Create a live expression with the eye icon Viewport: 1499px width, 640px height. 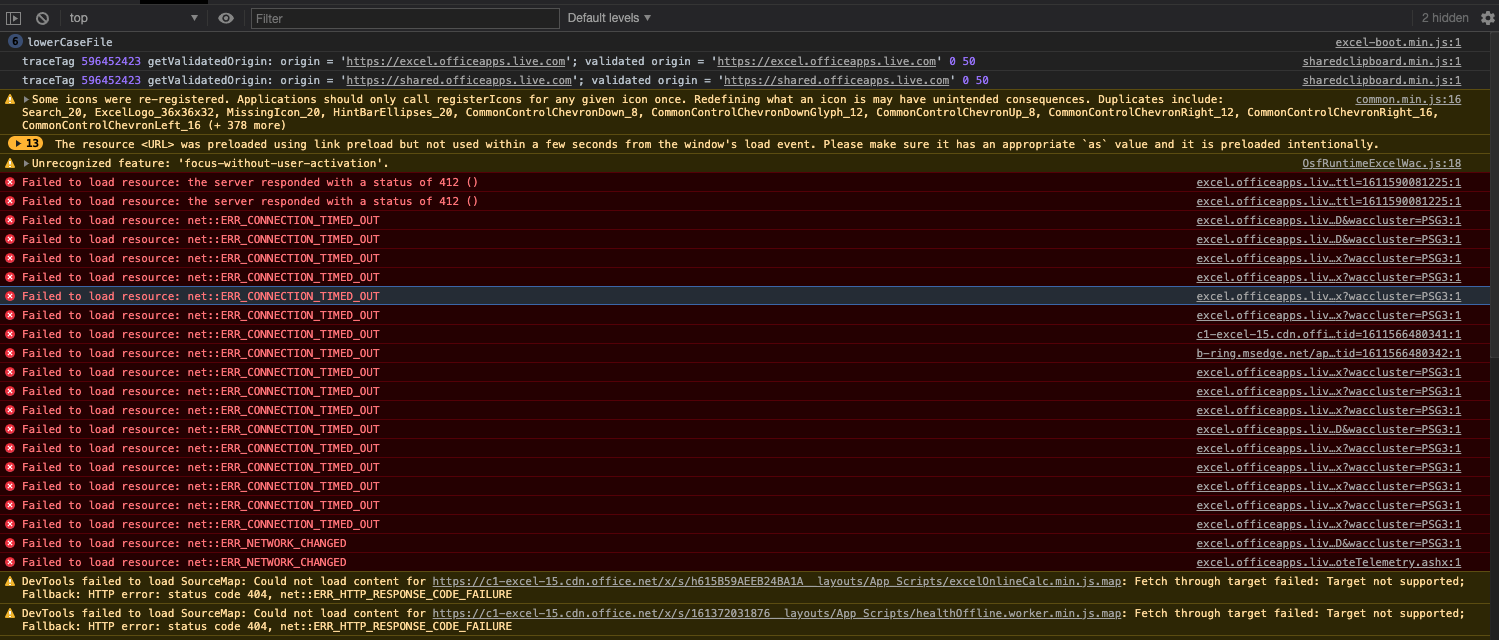coord(226,18)
